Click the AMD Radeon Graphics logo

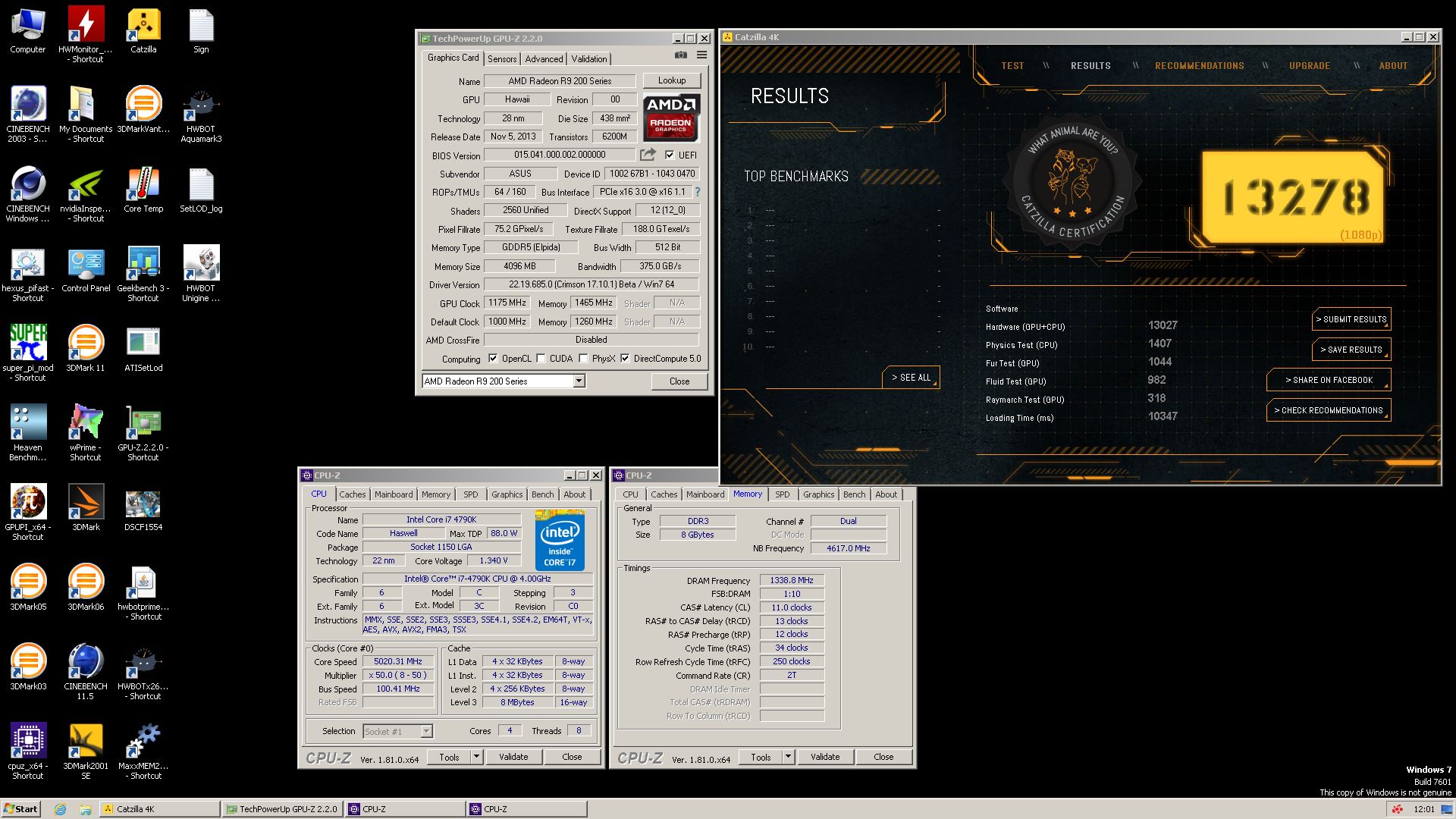670,118
